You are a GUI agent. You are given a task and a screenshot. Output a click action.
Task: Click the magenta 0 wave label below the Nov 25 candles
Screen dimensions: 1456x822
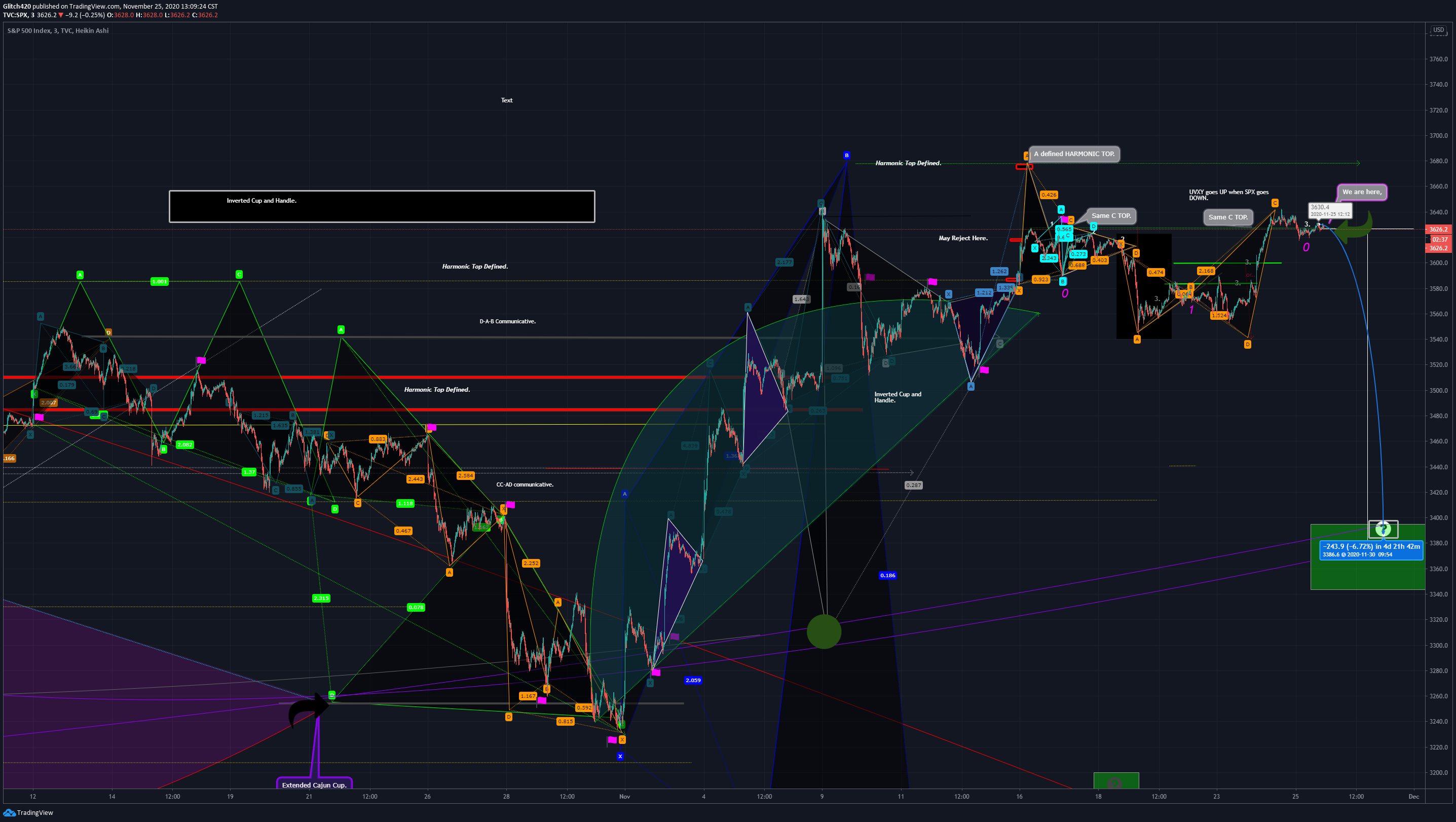[1305, 247]
